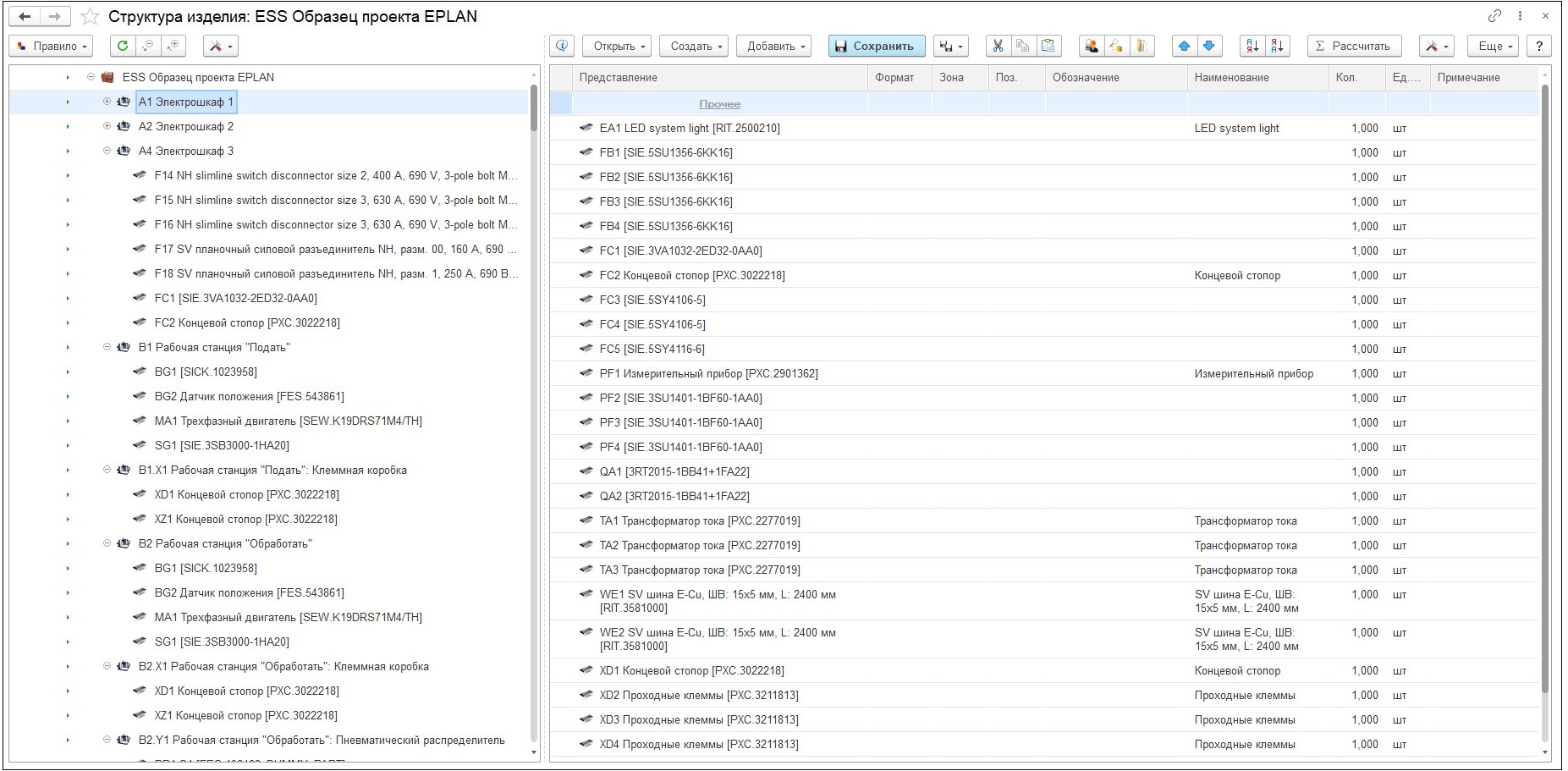Click the Зона column header
The width and height of the screenshot is (1568, 771).
960,77
